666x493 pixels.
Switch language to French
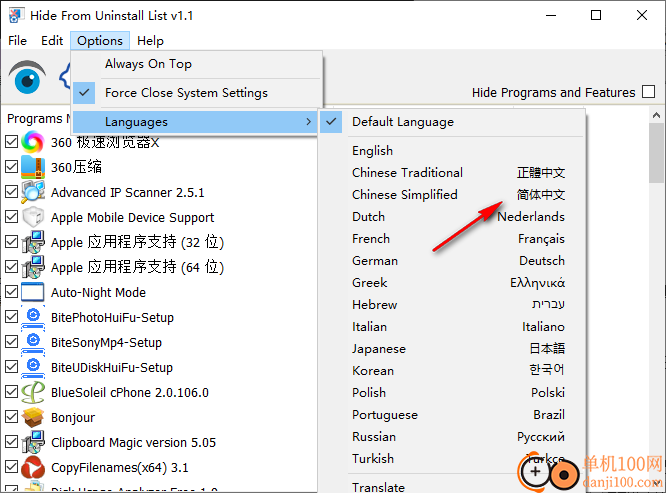tap(452, 239)
